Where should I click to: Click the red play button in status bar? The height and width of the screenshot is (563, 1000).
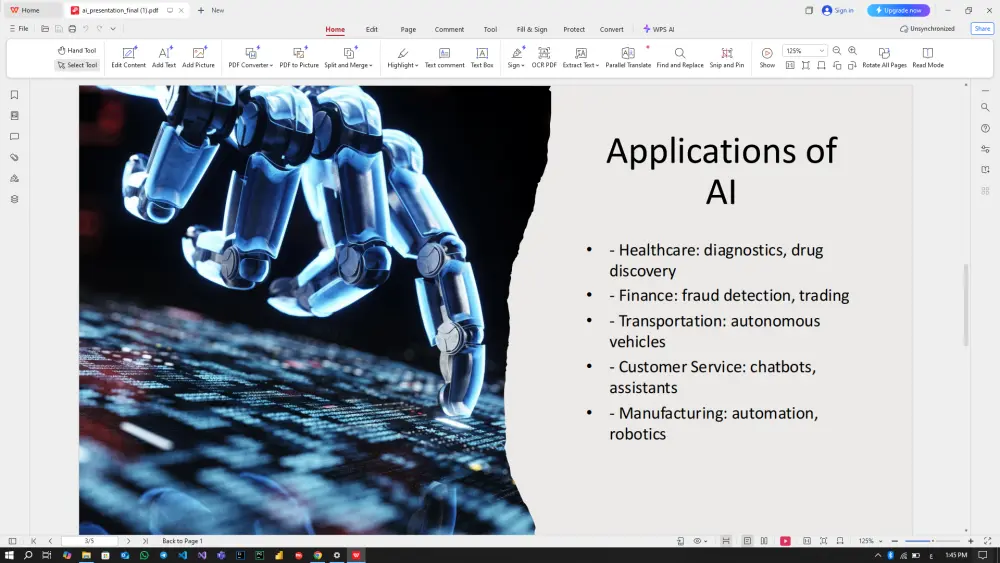[x=785, y=541]
